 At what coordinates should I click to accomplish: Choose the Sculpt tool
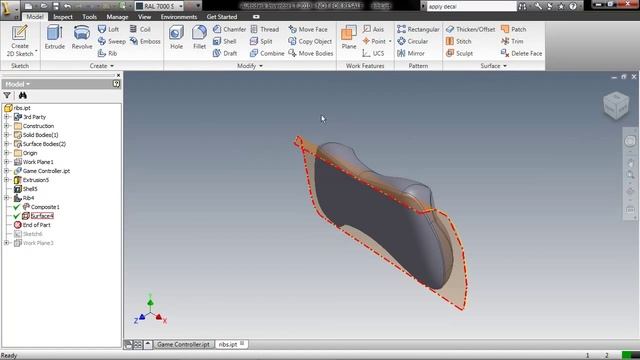point(459,53)
